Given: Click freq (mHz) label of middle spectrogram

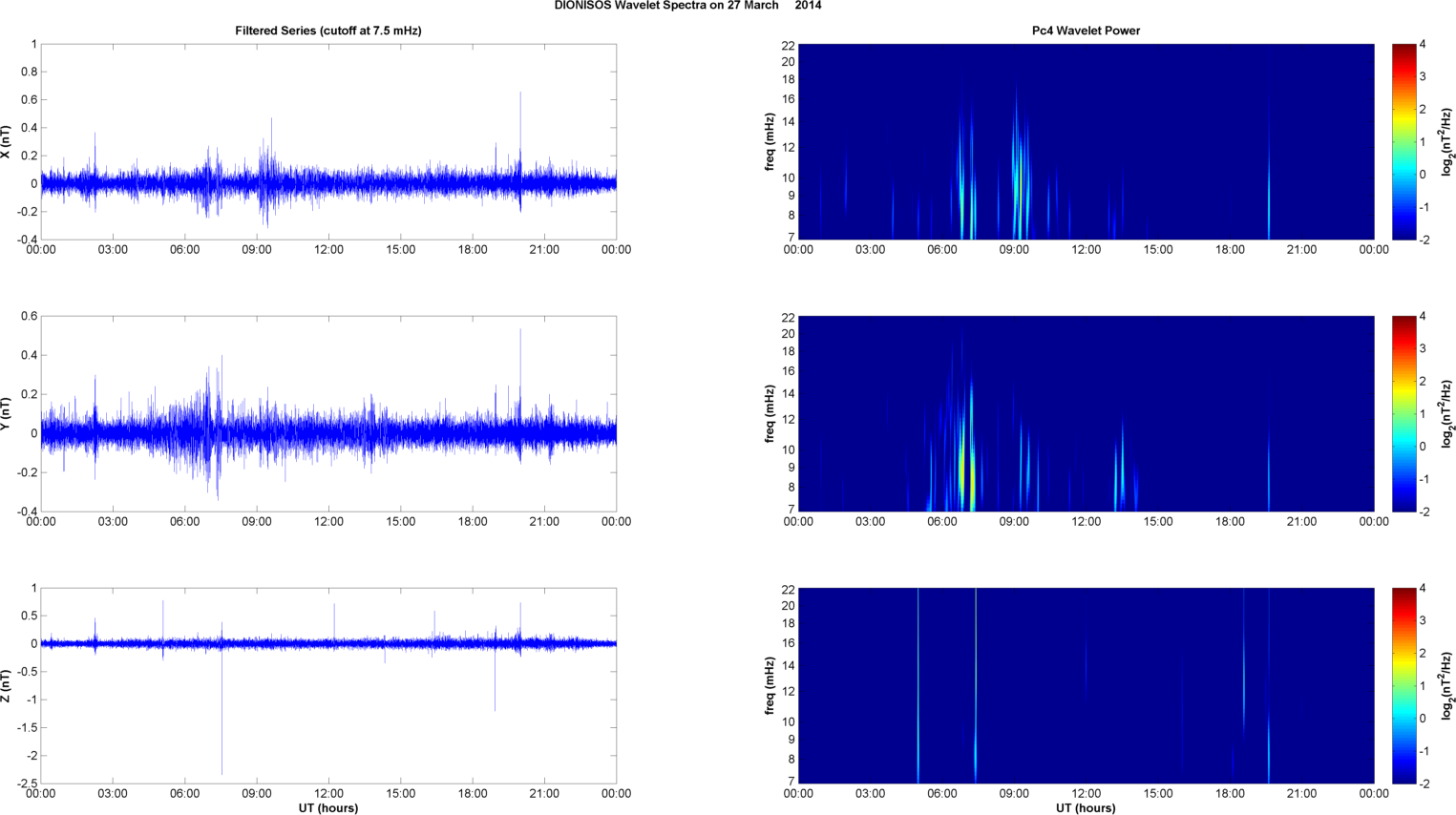Looking at the screenshot, I should (x=770, y=414).
